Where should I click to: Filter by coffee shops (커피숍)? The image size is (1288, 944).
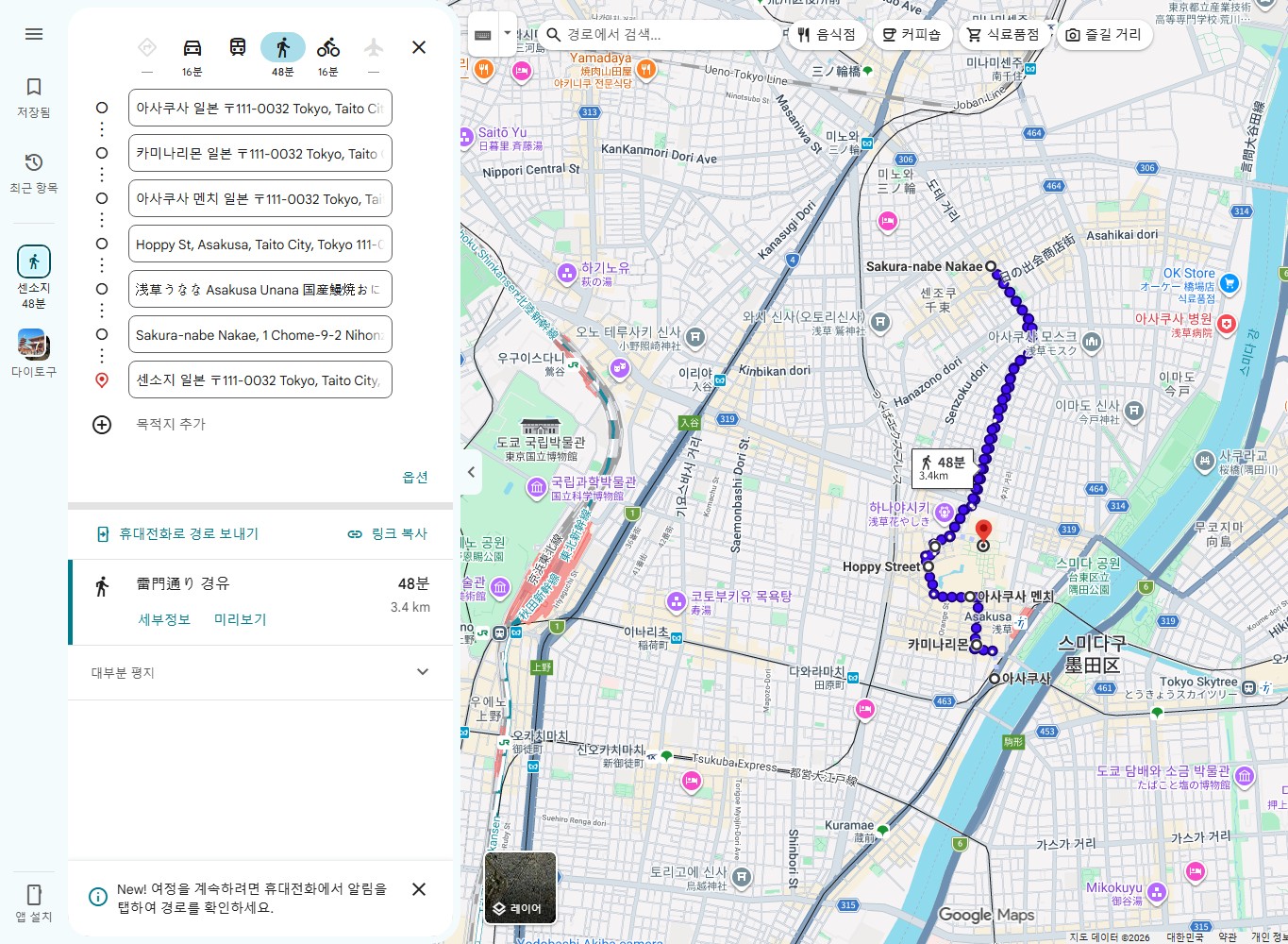[x=912, y=35]
